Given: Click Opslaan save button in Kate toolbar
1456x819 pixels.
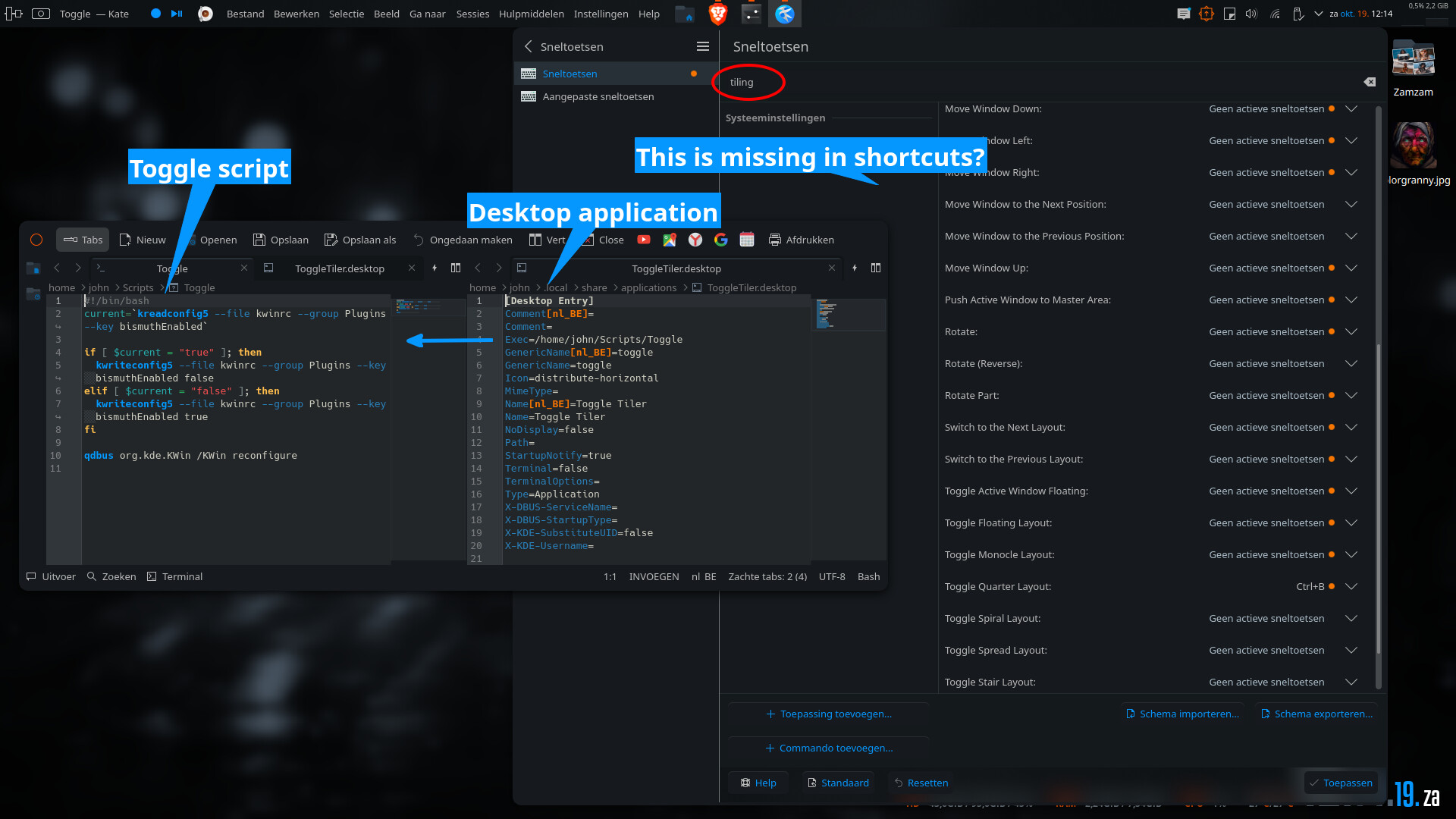Looking at the screenshot, I should coord(281,240).
